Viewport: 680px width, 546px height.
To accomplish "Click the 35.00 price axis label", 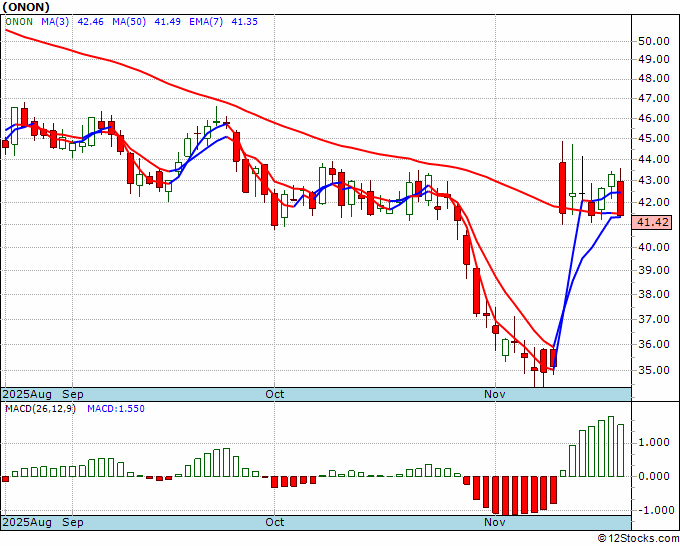I will [654, 370].
